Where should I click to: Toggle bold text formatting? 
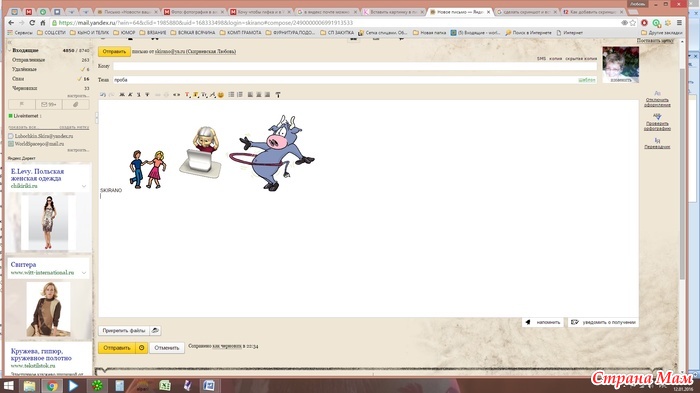tap(122, 95)
